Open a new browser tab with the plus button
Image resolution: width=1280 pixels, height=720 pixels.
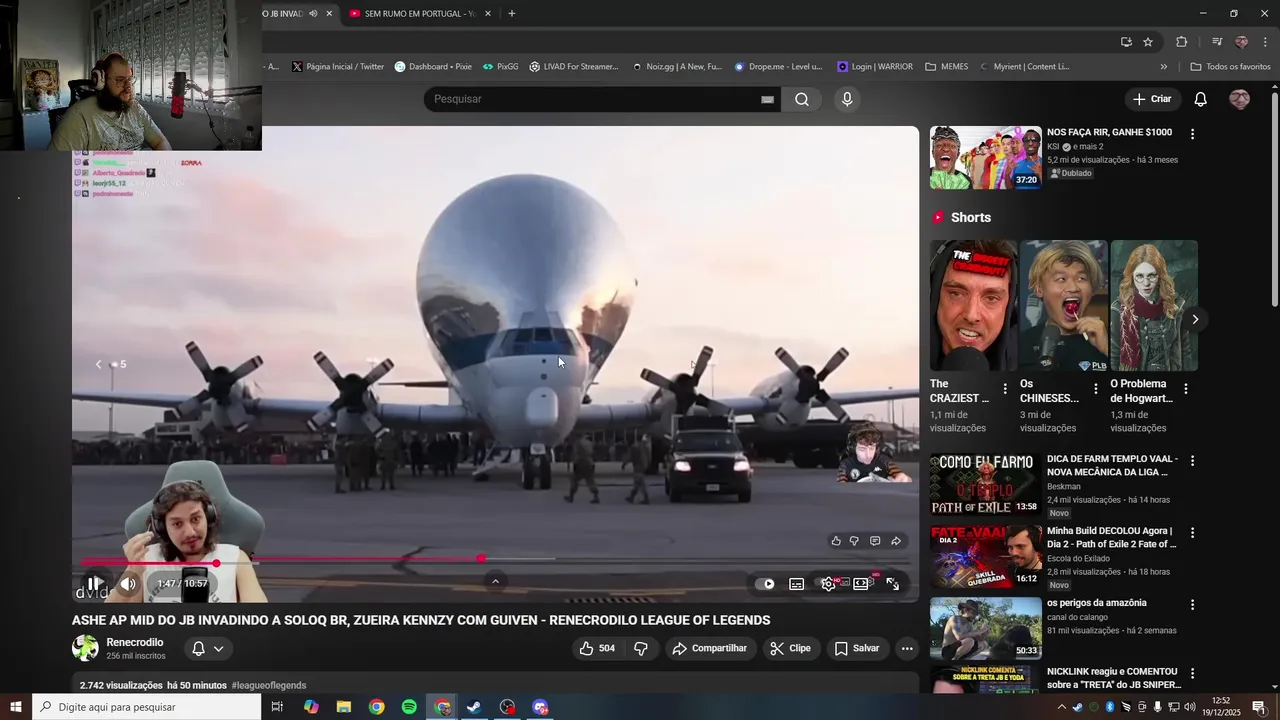pos(512,13)
